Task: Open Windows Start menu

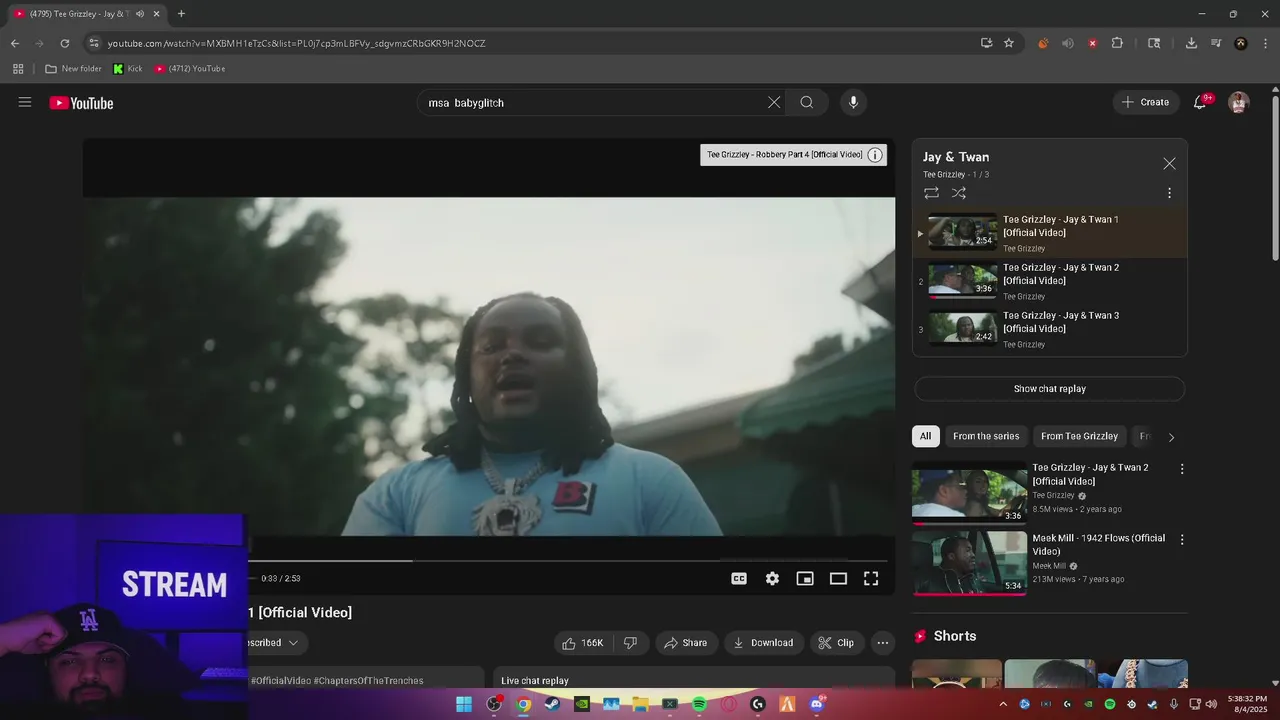Action: (464, 704)
